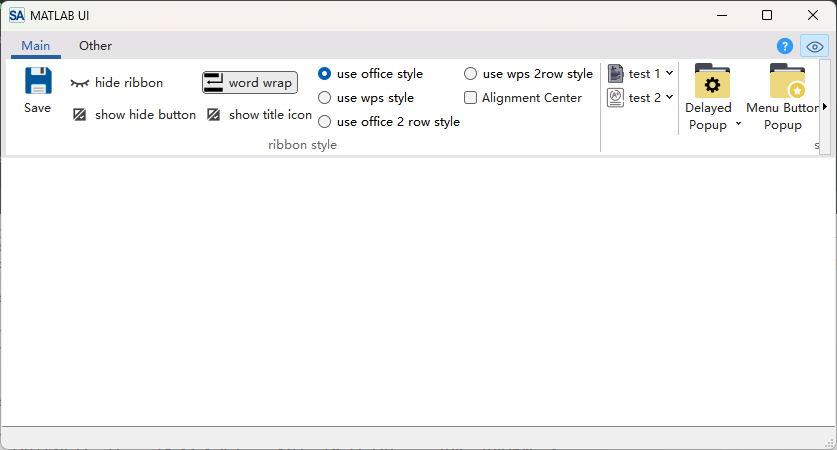Check the Alignment Center checkbox
This screenshot has width=837, height=450.
point(470,98)
